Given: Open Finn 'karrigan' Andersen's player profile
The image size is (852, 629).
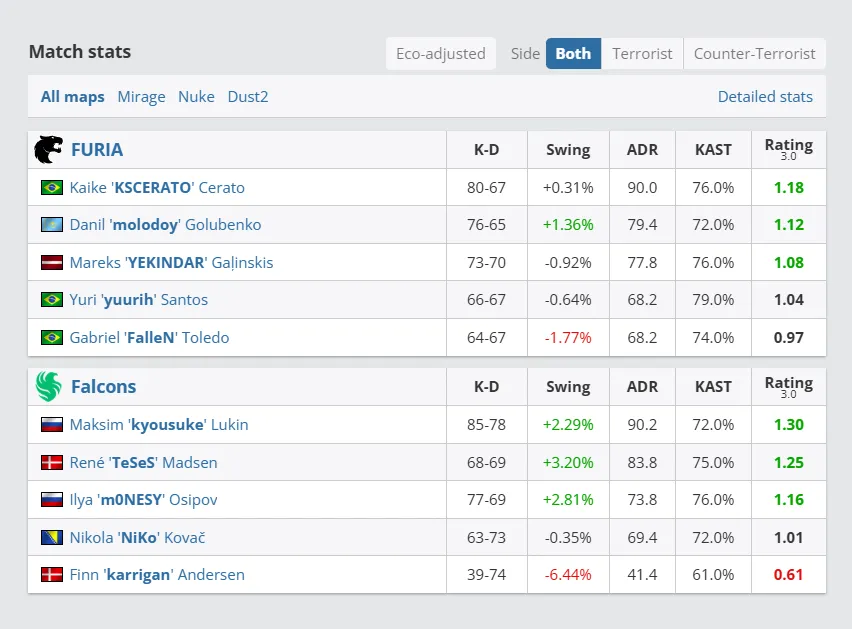Looking at the screenshot, I should (157, 574).
